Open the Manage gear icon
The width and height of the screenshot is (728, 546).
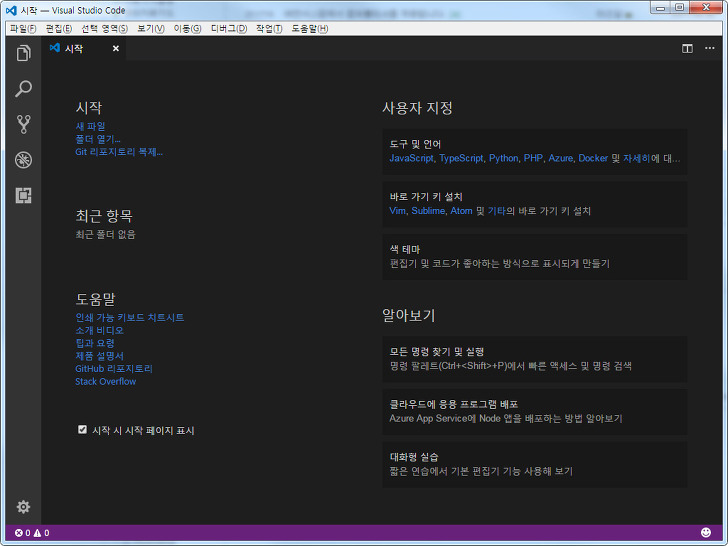pyautogui.click(x=23, y=507)
